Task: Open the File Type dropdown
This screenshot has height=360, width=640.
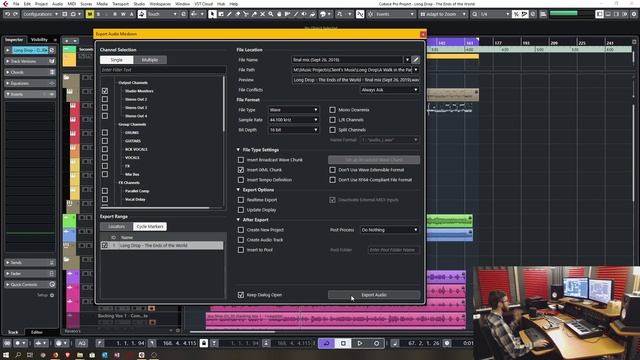Action: [293, 110]
